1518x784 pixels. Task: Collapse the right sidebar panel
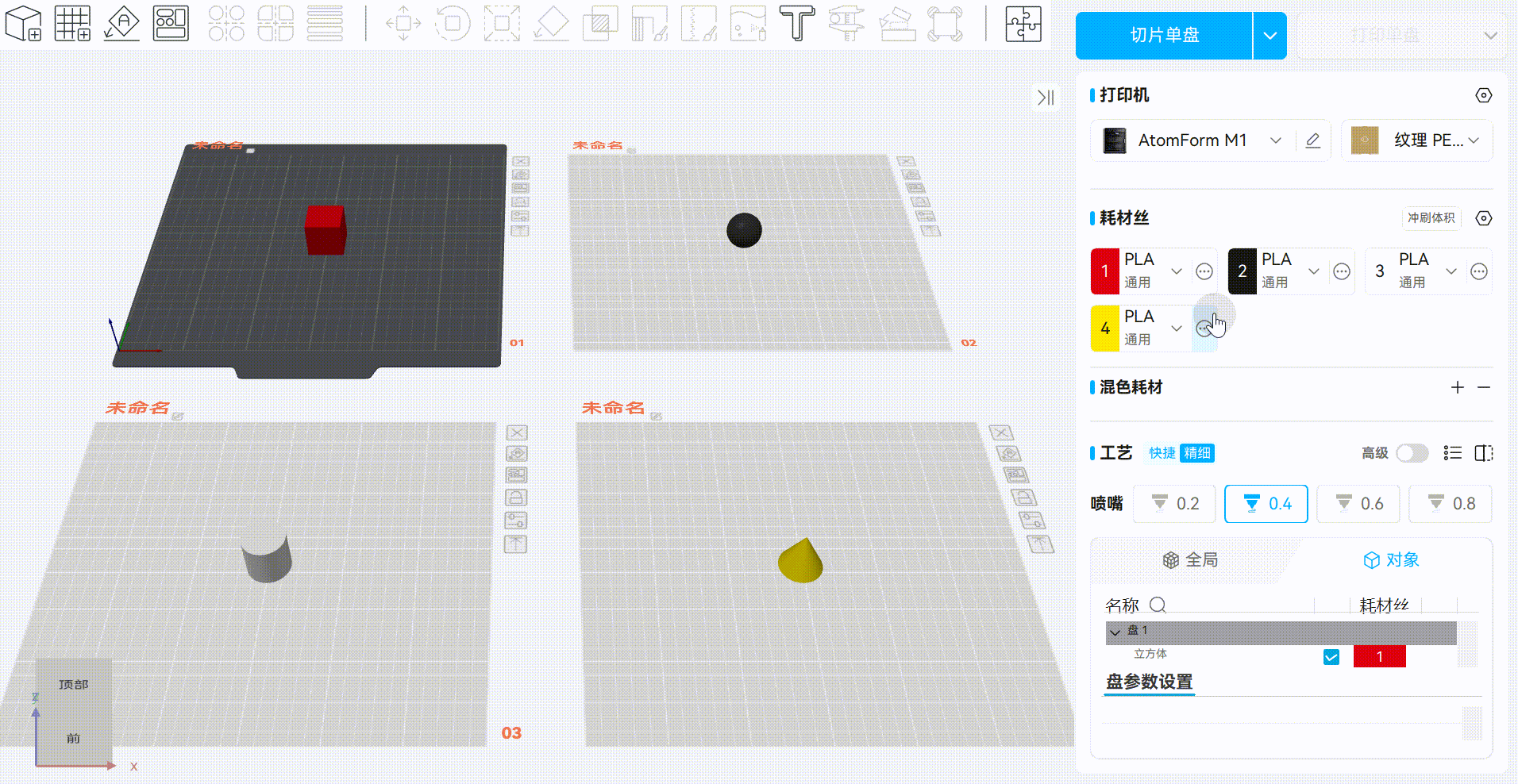[x=1046, y=98]
